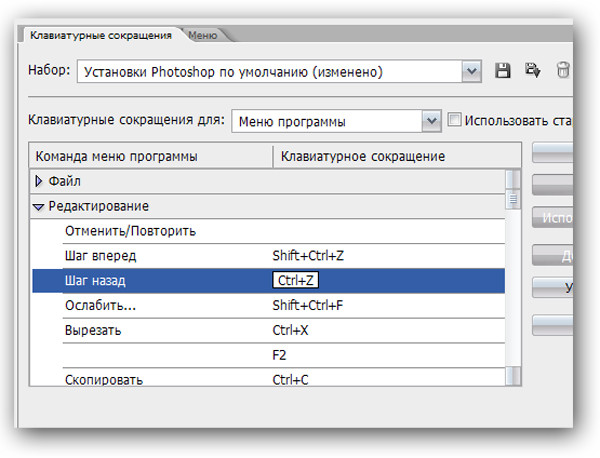600x458 pixels.
Task: Switch to the Меню tab
Action: point(203,35)
